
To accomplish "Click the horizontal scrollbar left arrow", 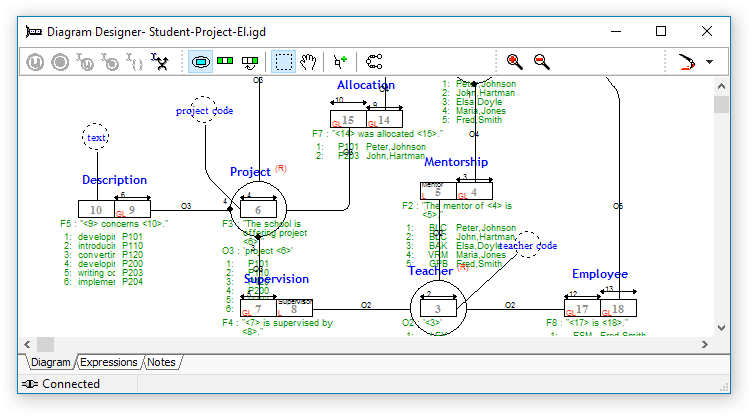I will click(x=27, y=345).
